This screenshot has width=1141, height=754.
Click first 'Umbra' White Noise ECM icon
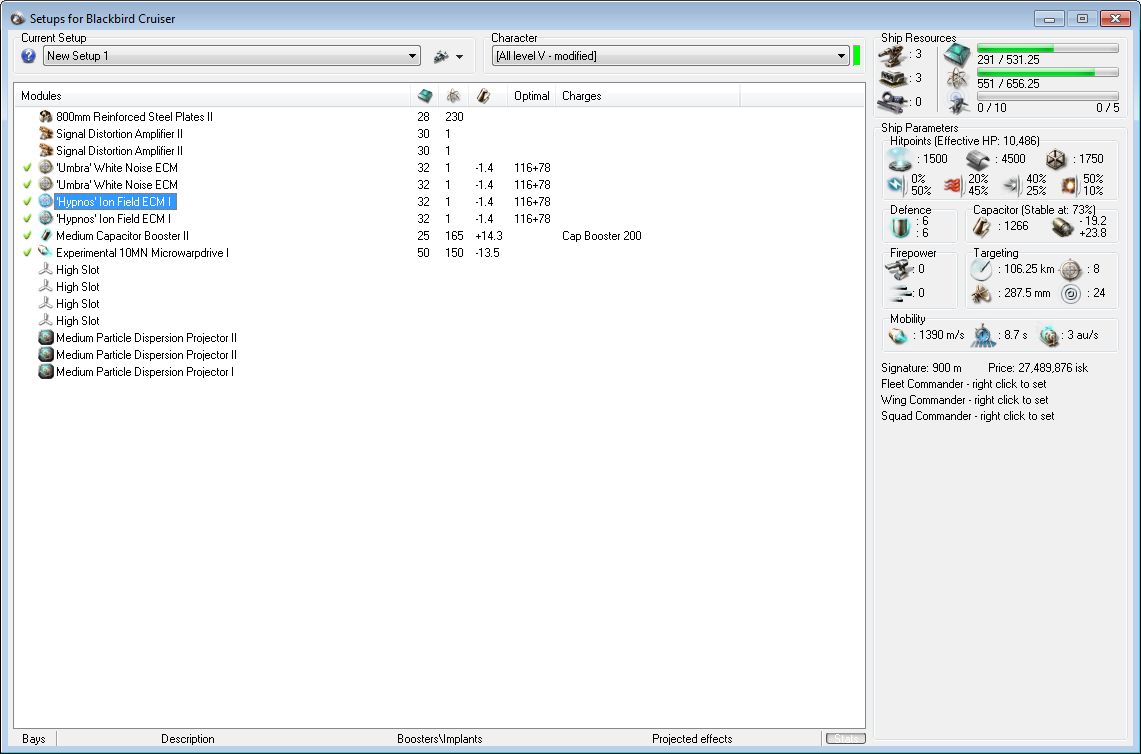46,167
